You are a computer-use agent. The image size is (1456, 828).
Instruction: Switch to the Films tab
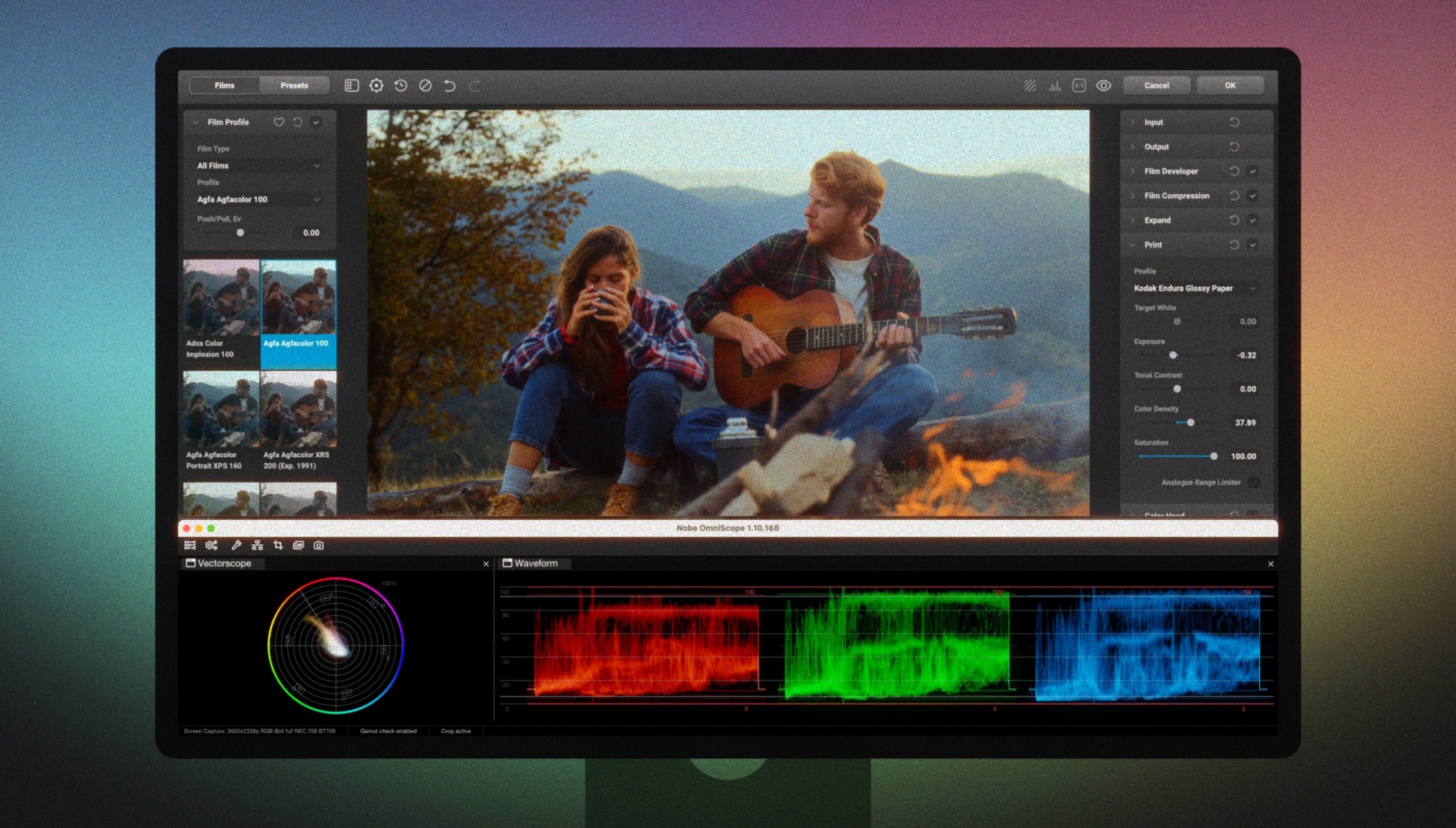[x=224, y=86]
